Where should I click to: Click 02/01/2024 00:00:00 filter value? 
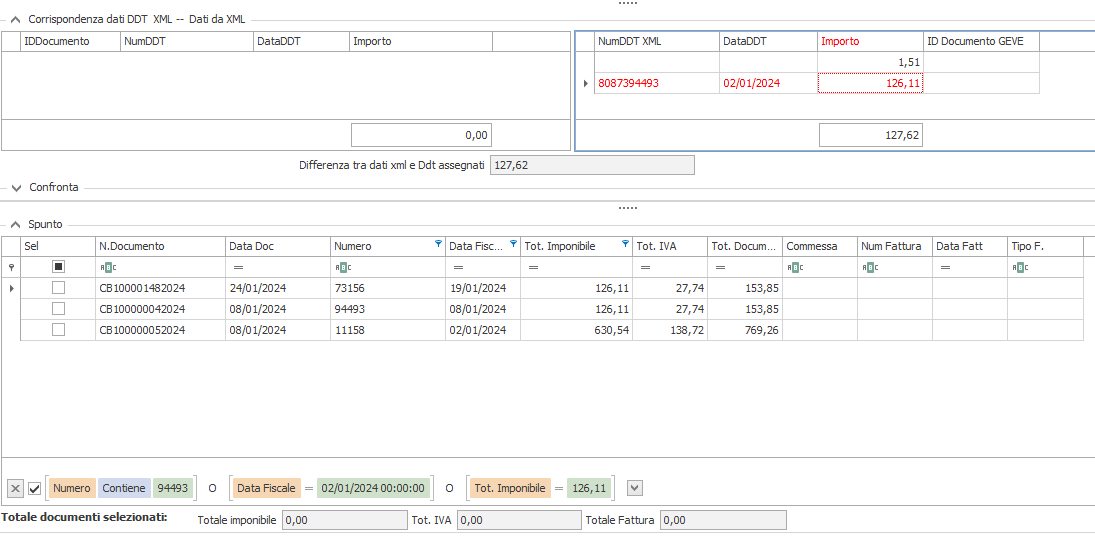click(371, 489)
